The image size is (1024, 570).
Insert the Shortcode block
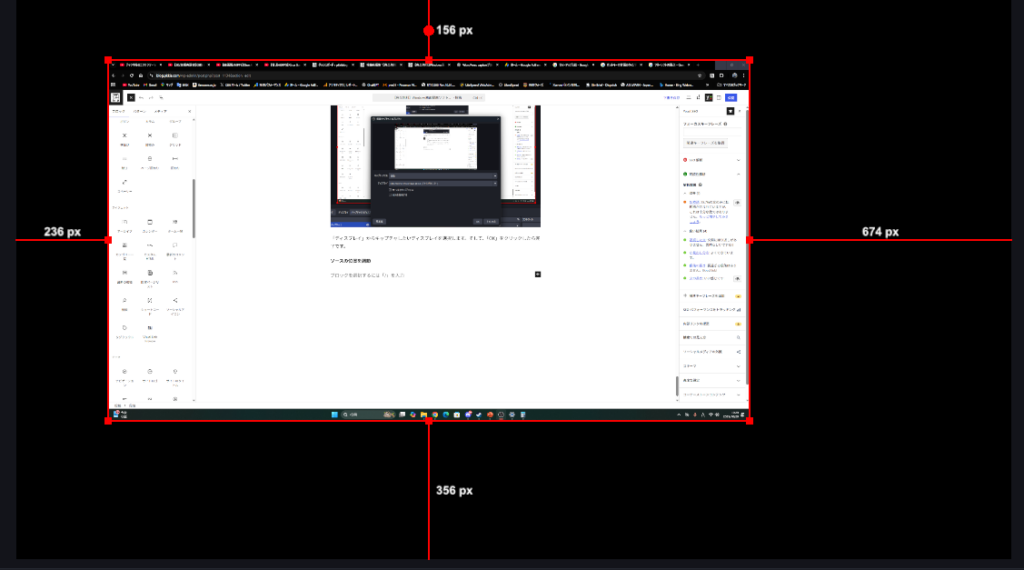point(150,304)
